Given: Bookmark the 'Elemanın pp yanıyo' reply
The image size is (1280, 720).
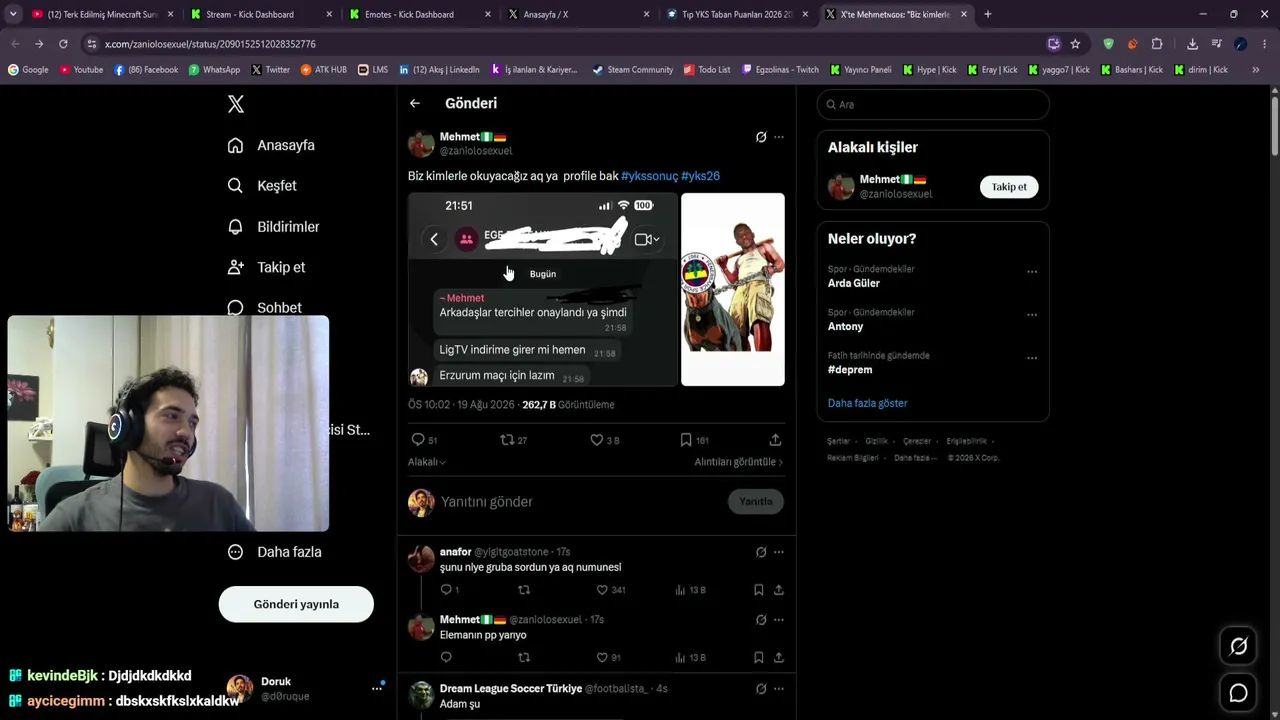Looking at the screenshot, I should pos(759,657).
